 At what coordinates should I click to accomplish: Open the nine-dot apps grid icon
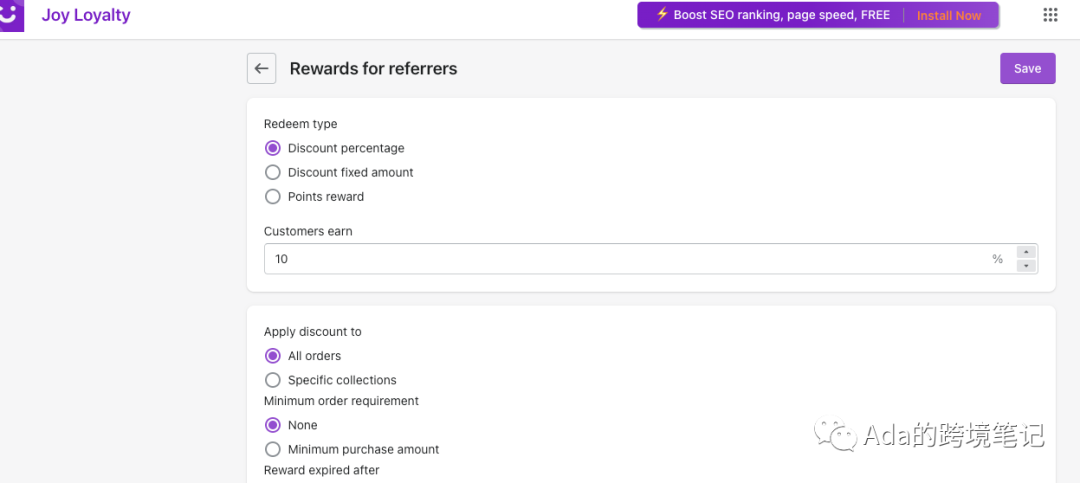tap(1050, 15)
